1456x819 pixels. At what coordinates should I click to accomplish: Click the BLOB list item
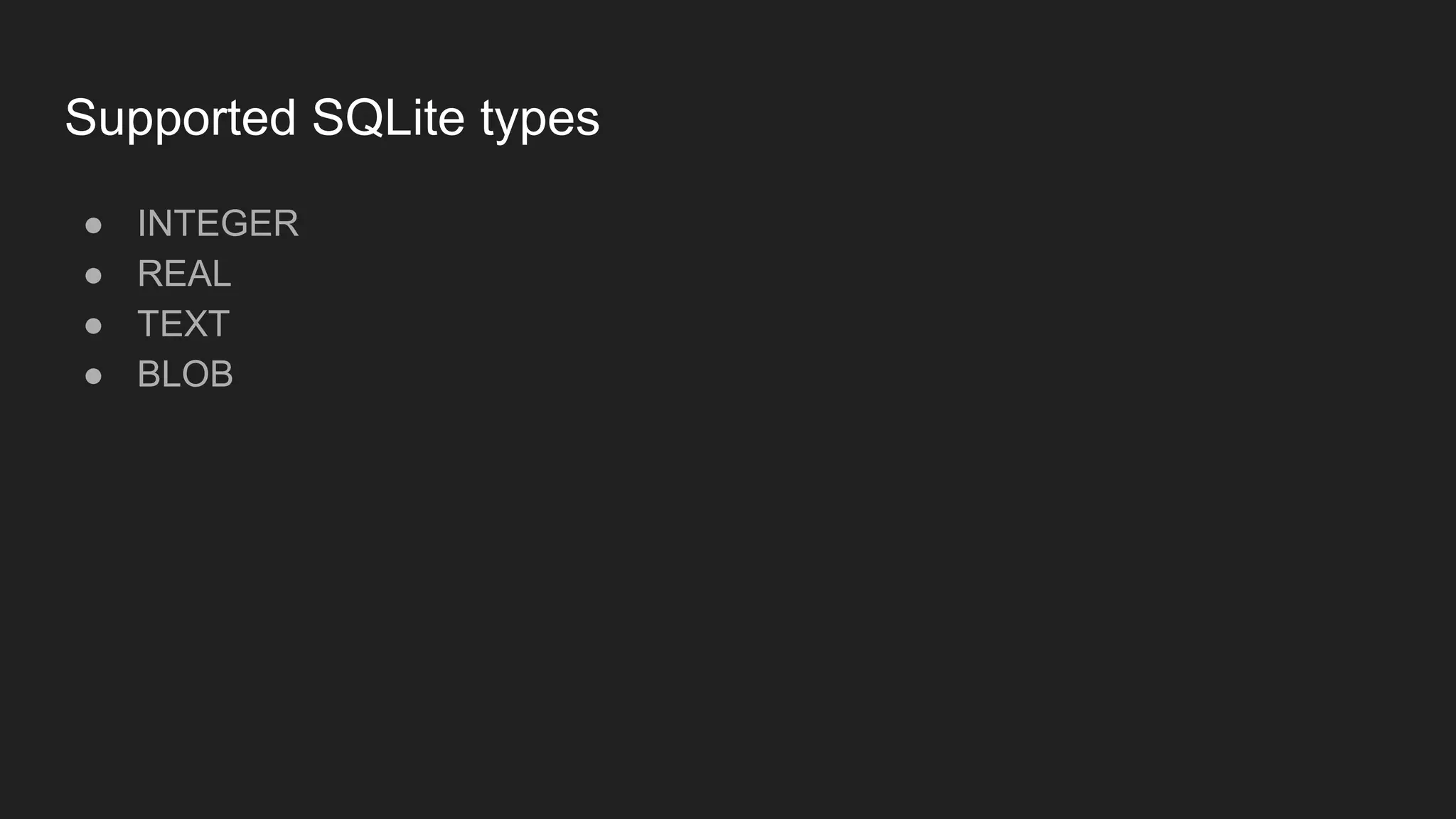pos(185,374)
